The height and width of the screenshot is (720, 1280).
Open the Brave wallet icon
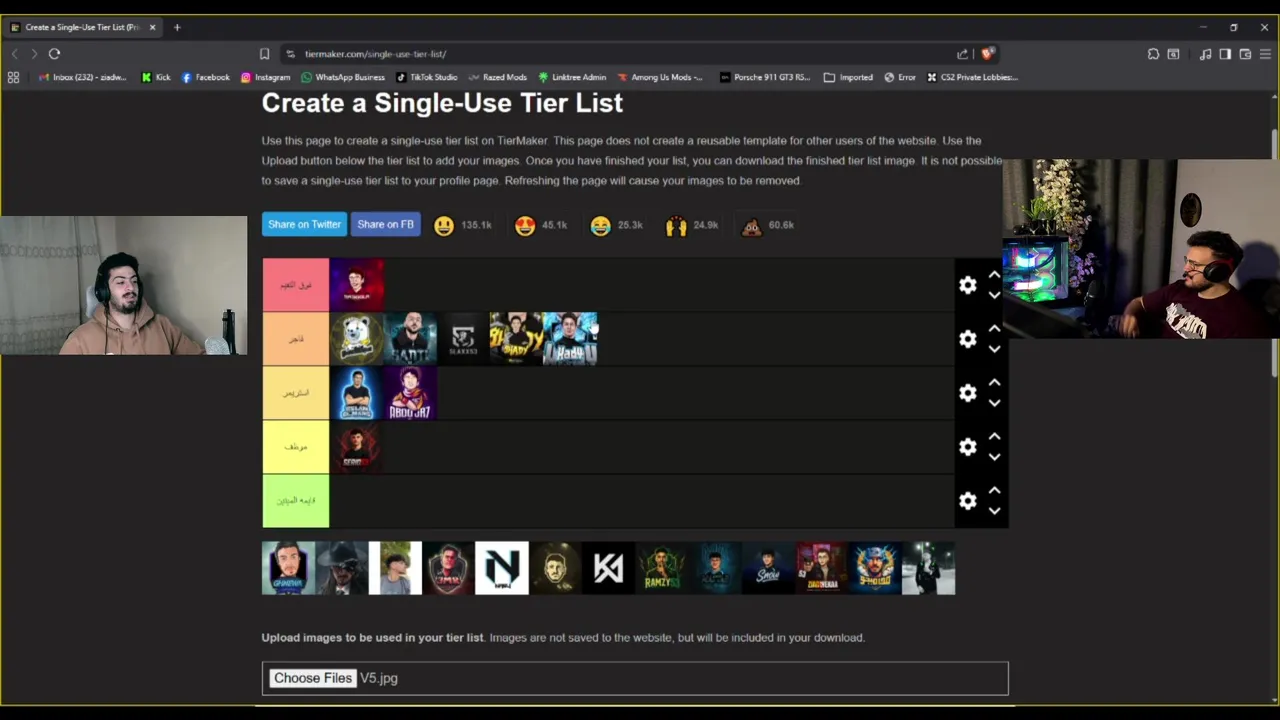point(1245,54)
